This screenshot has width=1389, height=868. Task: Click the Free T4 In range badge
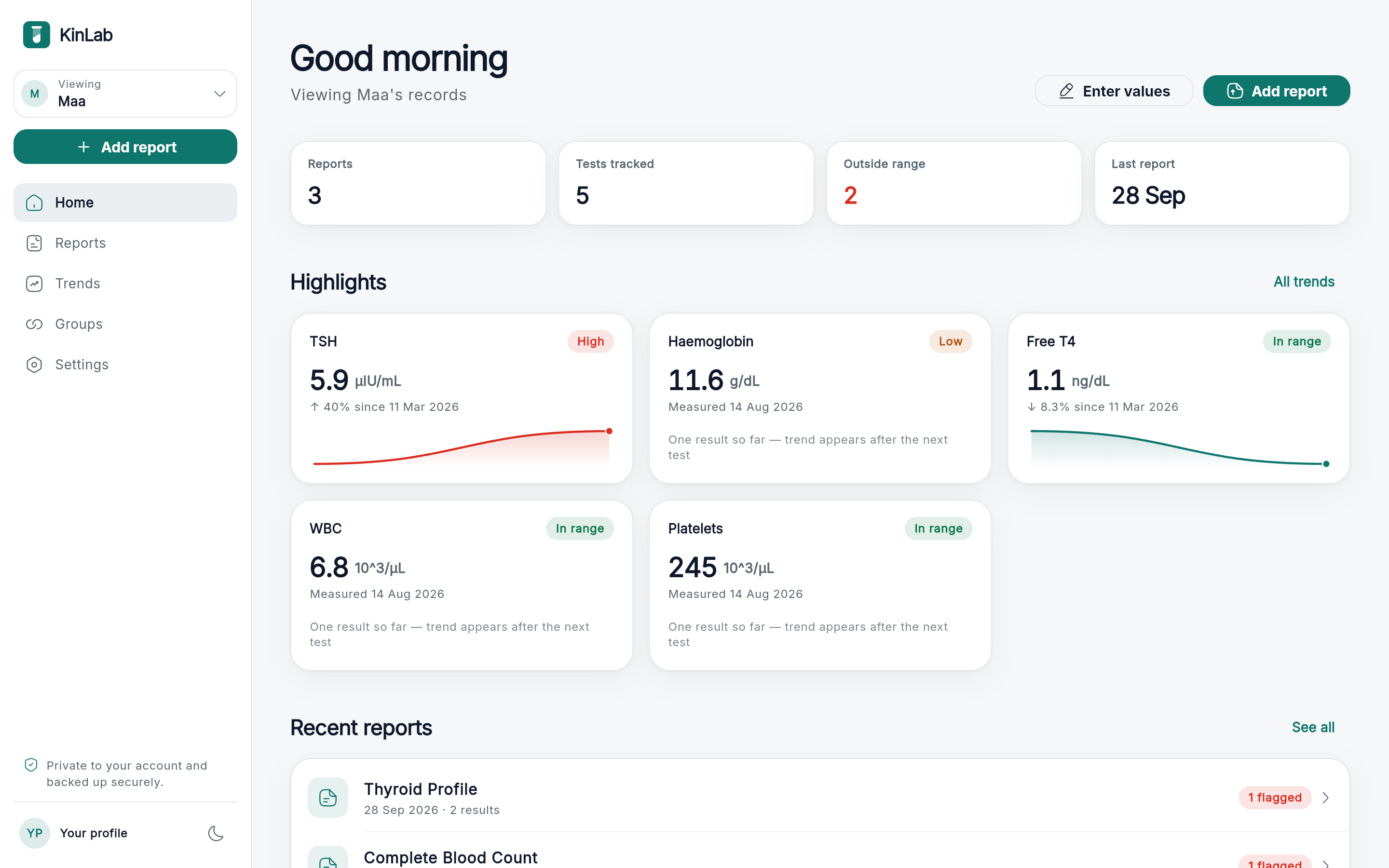(1296, 341)
